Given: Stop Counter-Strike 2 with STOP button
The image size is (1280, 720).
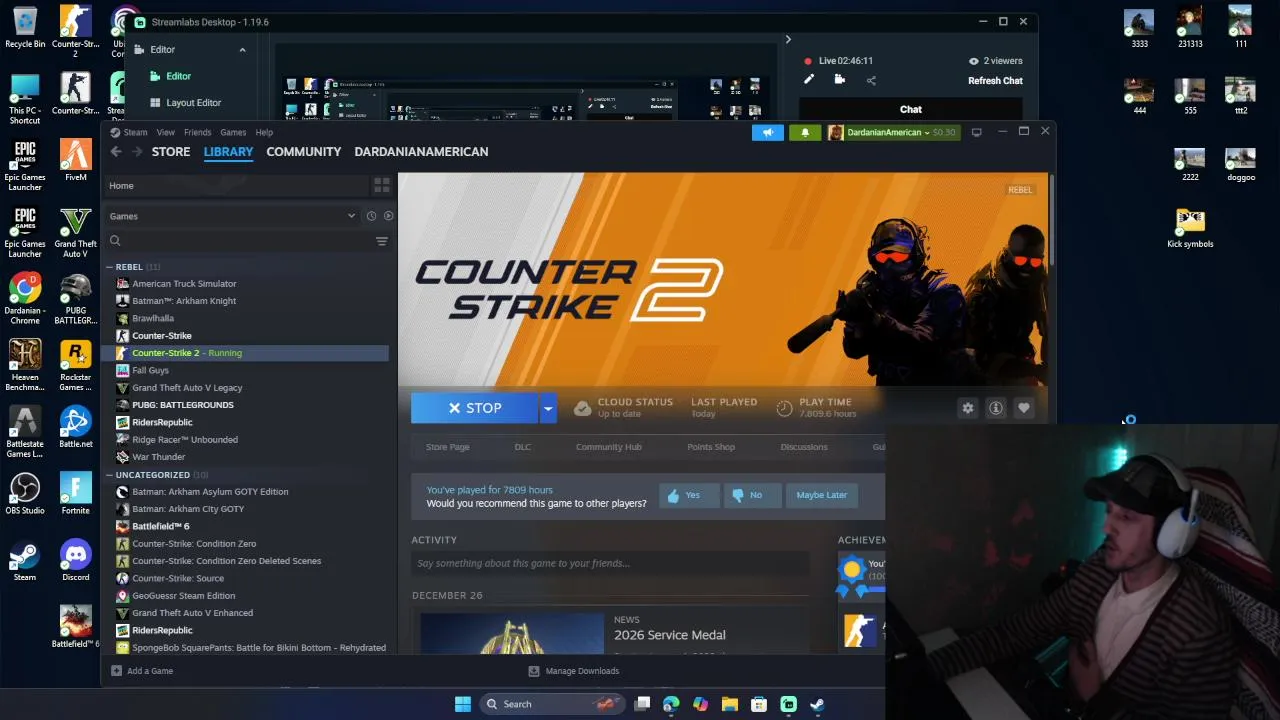Looking at the screenshot, I should coord(475,408).
